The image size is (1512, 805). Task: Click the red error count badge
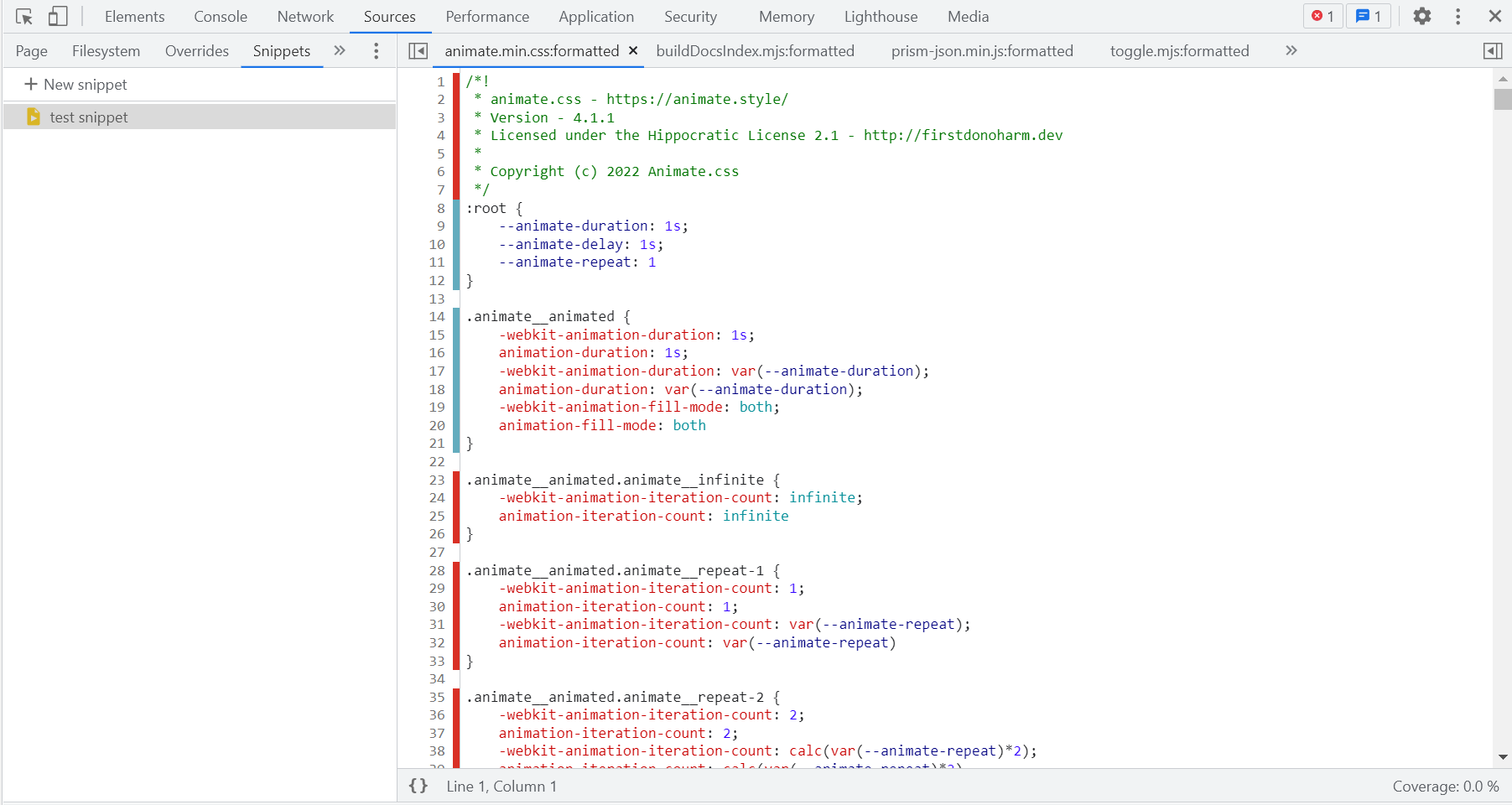click(1323, 16)
